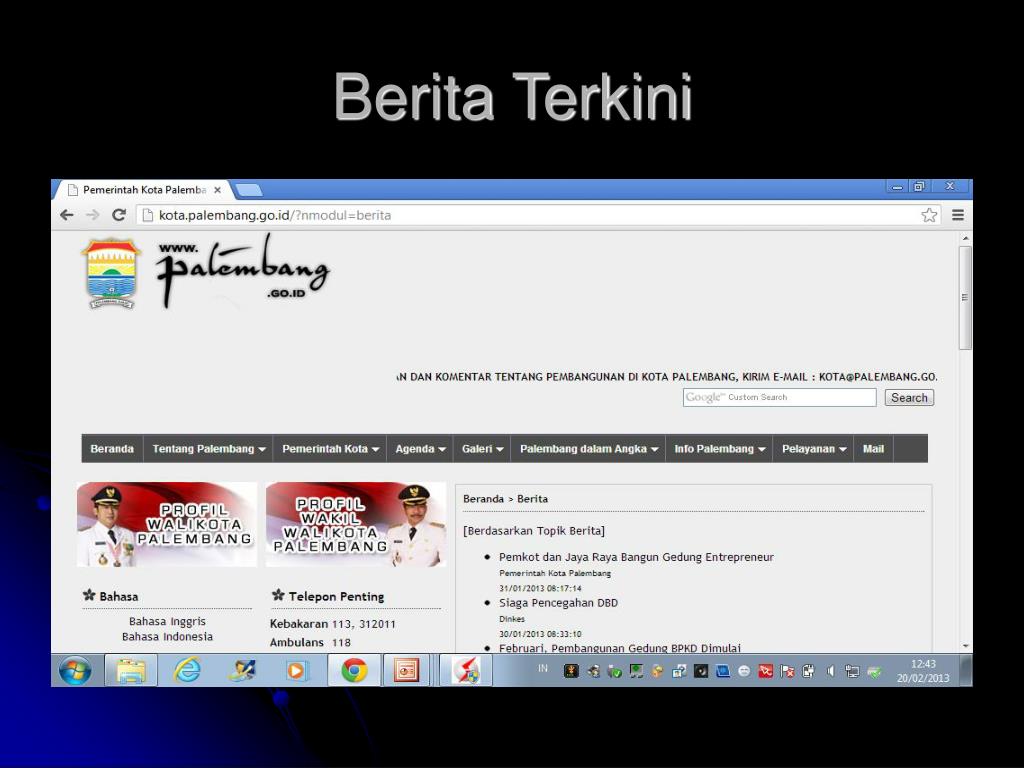Click the Palembang city crest logo
Viewport: 1024px width, 768px height.
(111, 273)
